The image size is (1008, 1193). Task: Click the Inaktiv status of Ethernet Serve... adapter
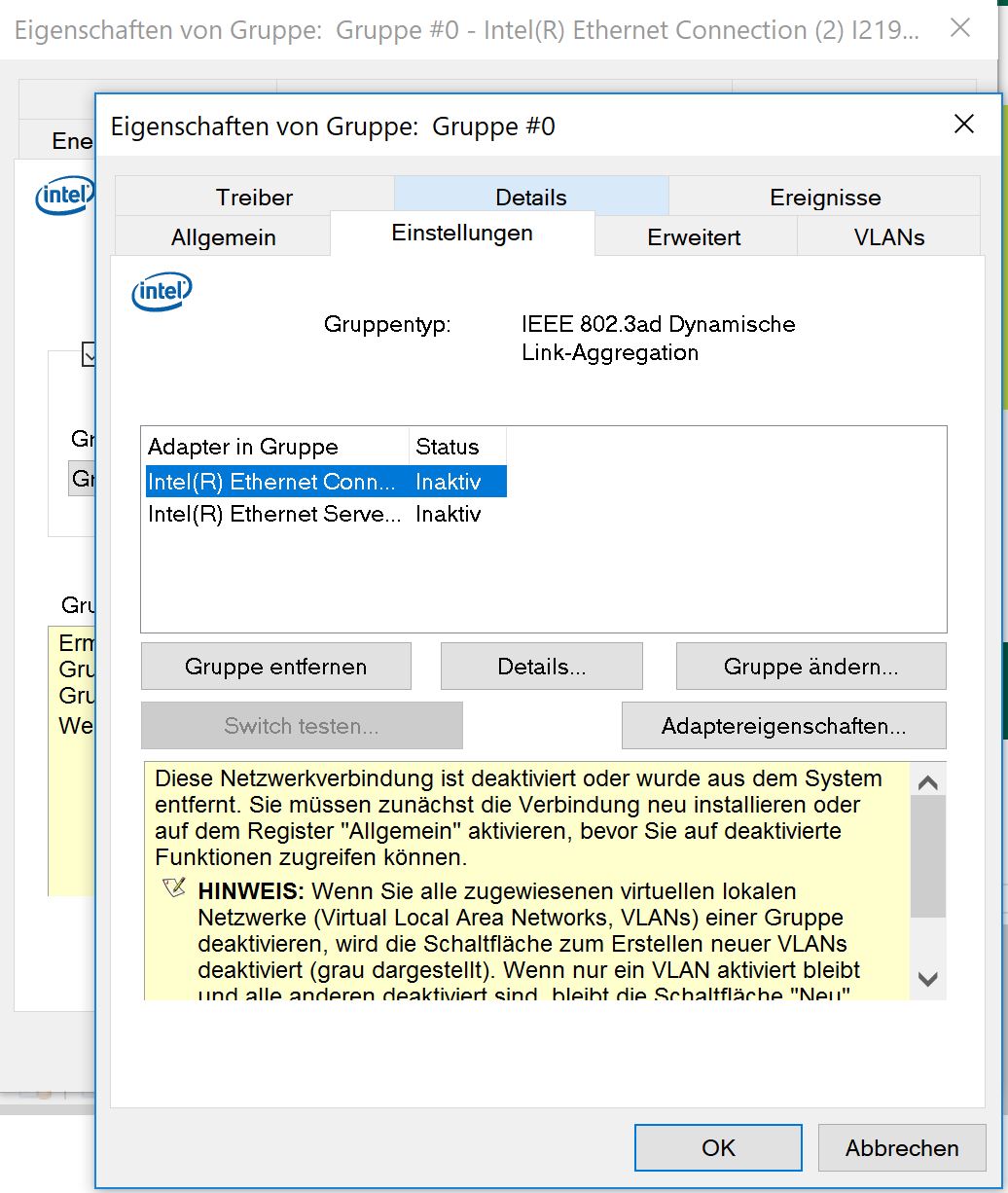(x=448, y=514)
